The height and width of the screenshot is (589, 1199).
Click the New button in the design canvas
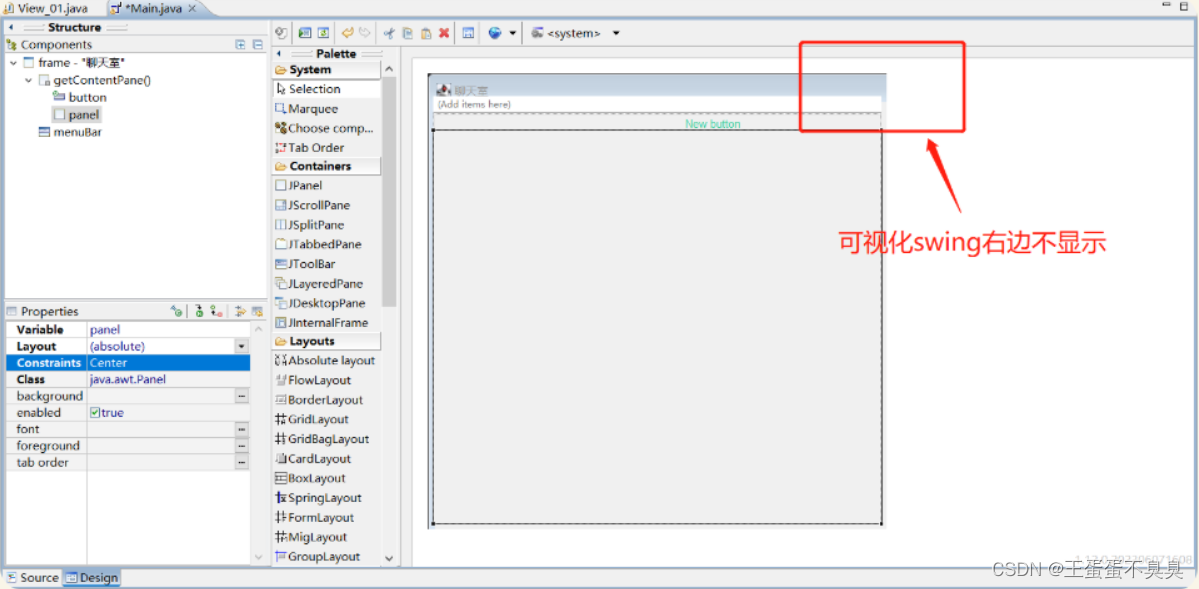(713, 124)
